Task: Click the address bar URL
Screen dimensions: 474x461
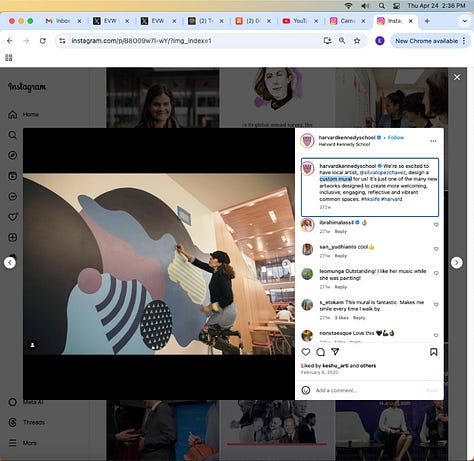Action: pos(141,41)
